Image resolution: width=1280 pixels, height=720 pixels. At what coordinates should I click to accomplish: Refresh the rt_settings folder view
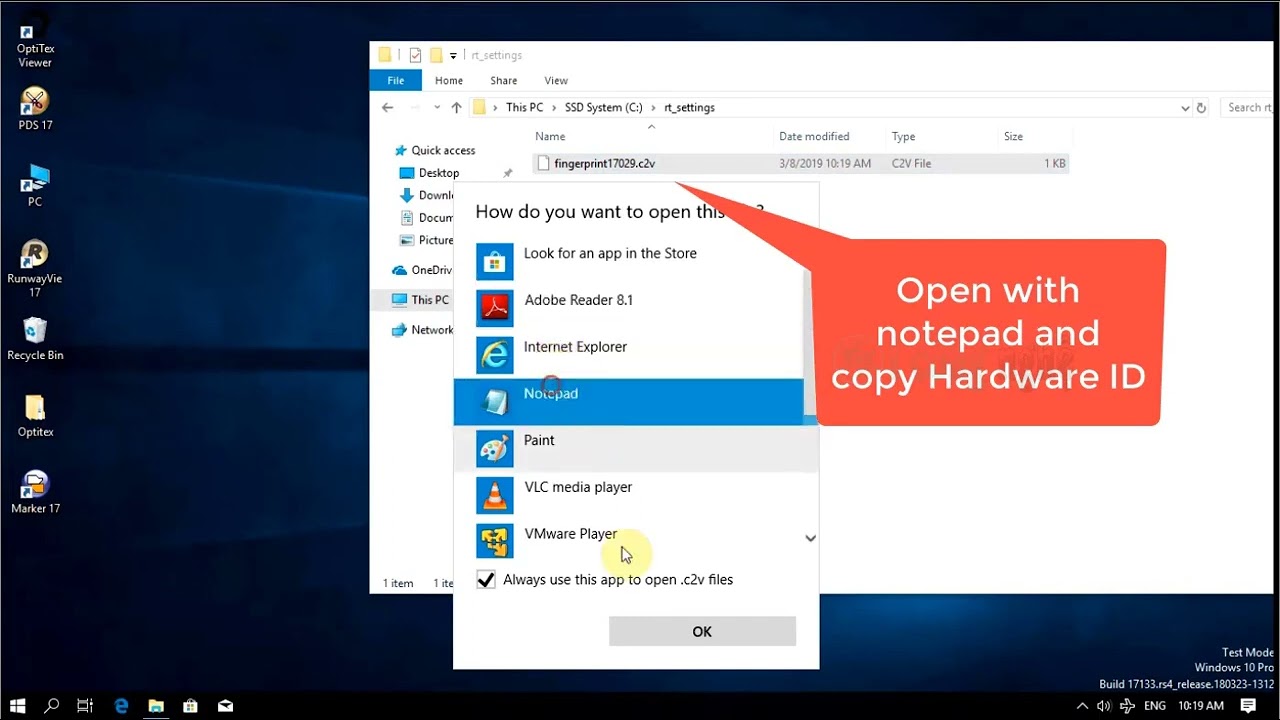pos(1202,107)
